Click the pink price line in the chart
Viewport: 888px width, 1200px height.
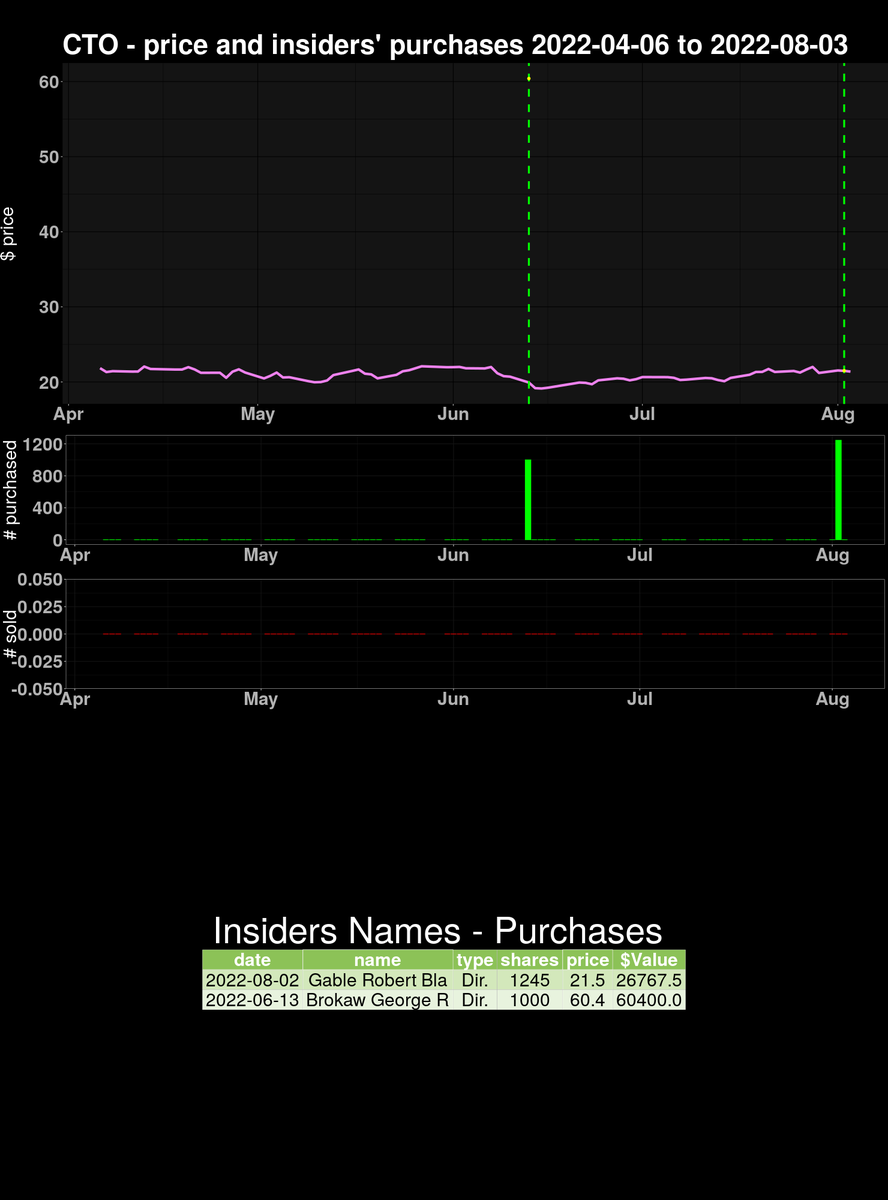[x=475, y=377]
